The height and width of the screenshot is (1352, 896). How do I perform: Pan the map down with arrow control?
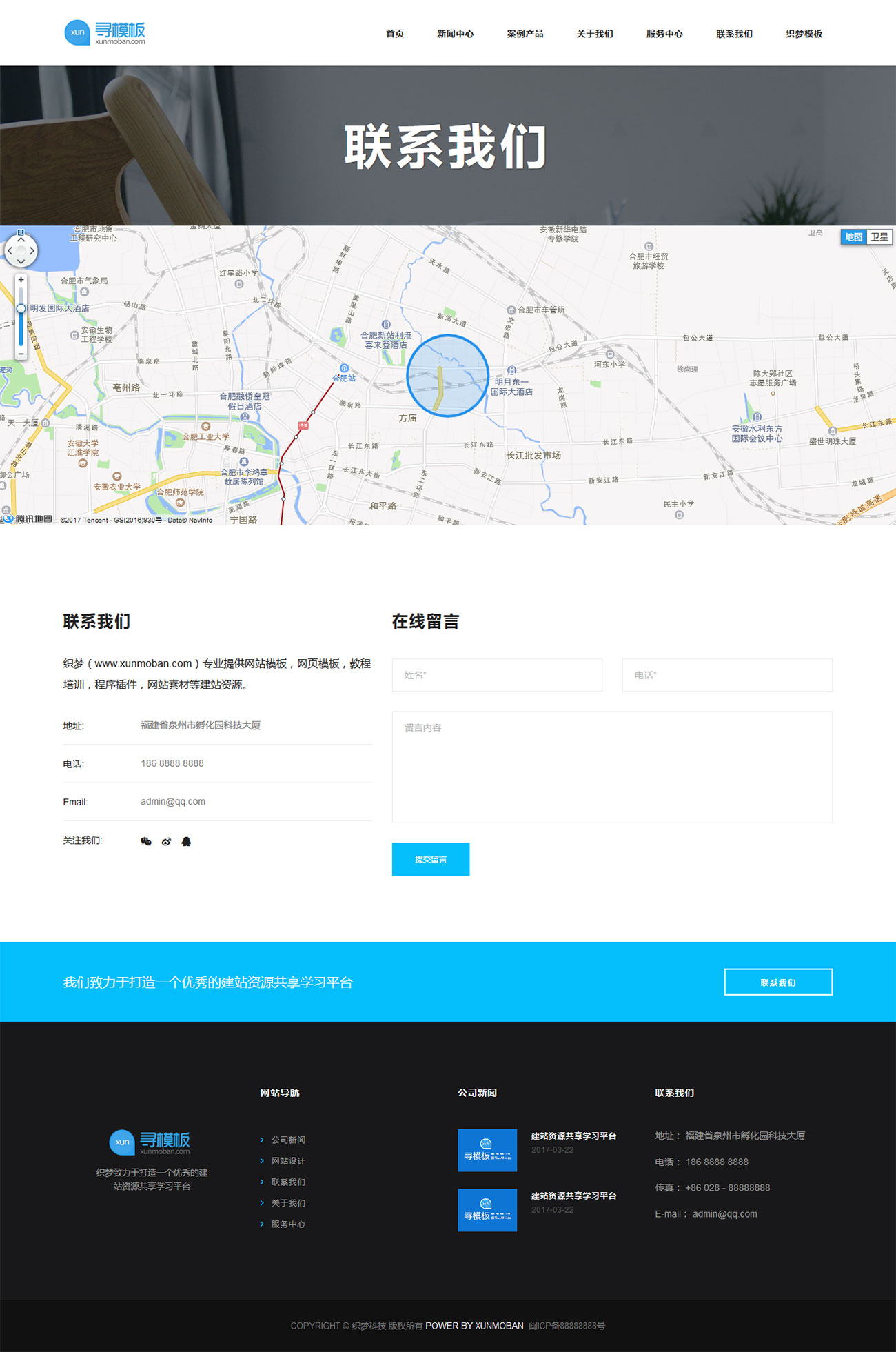coord(21,261)
